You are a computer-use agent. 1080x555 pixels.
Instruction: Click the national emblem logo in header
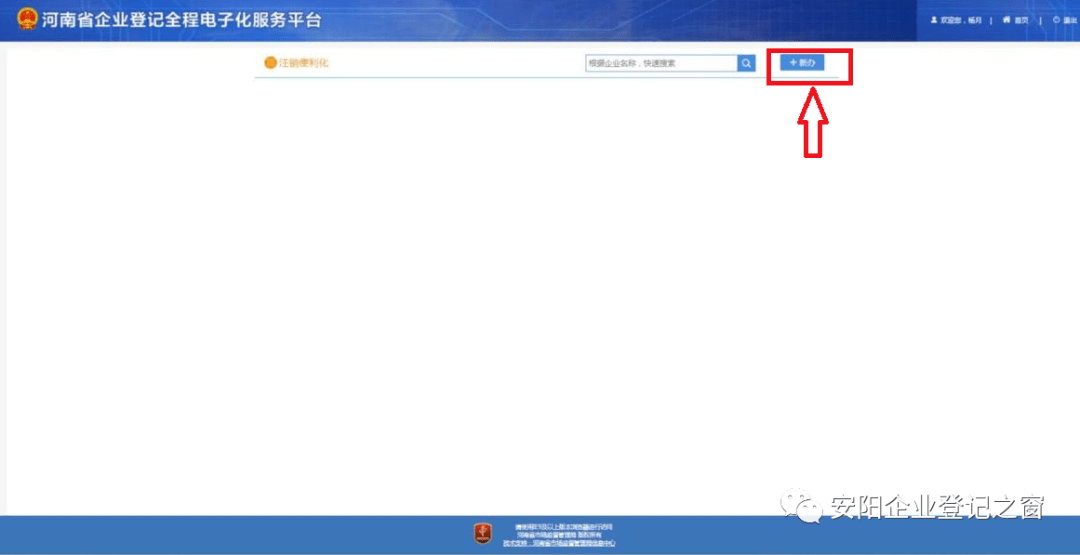[27, 19]
